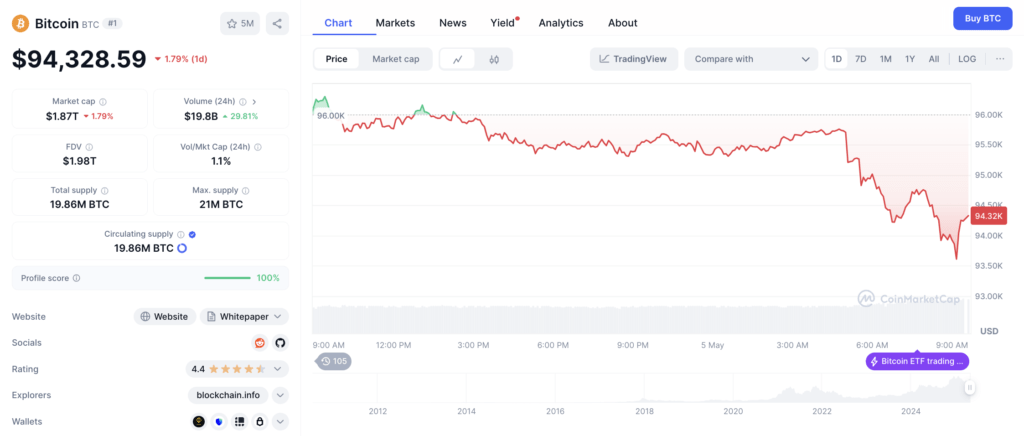The image size is (1024, 436).
Task: Open Market cap info tooltip icon
Action: pos(103,102)
